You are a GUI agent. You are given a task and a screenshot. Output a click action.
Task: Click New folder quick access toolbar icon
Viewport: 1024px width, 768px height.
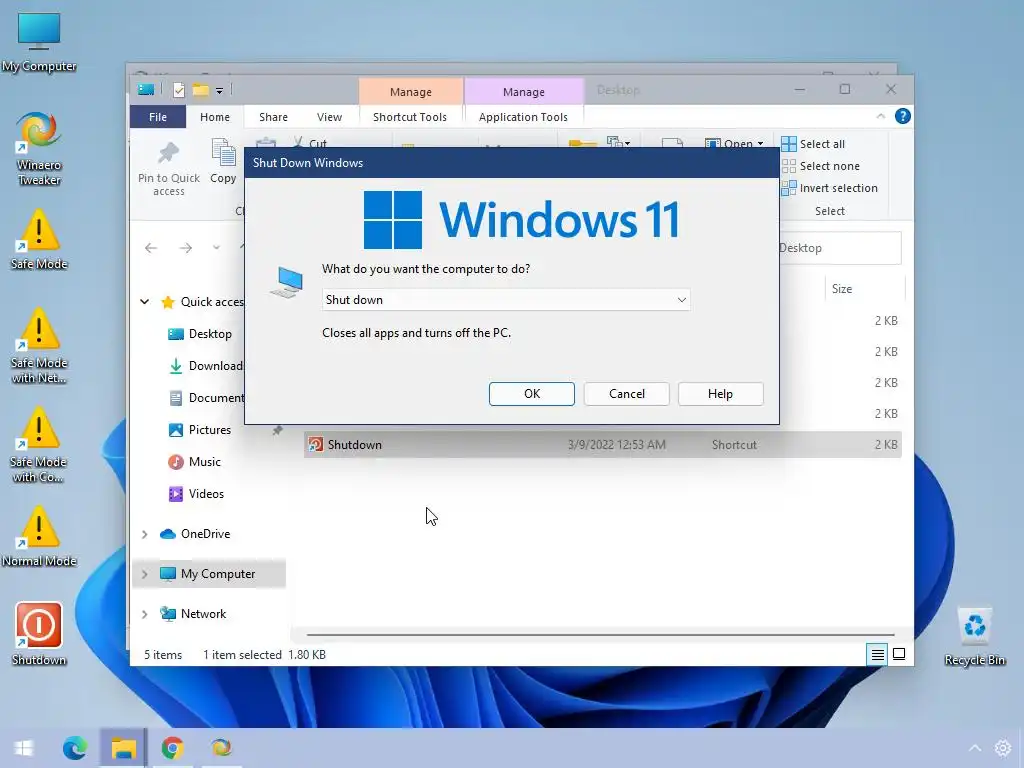pos(200,90)
